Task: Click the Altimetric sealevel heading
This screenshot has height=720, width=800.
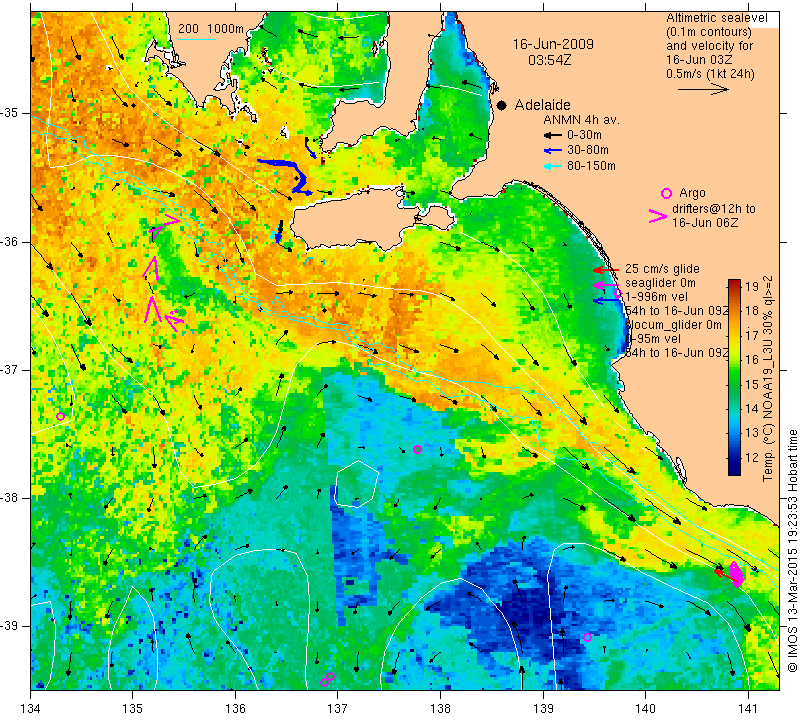Action: tap(717, 18)
